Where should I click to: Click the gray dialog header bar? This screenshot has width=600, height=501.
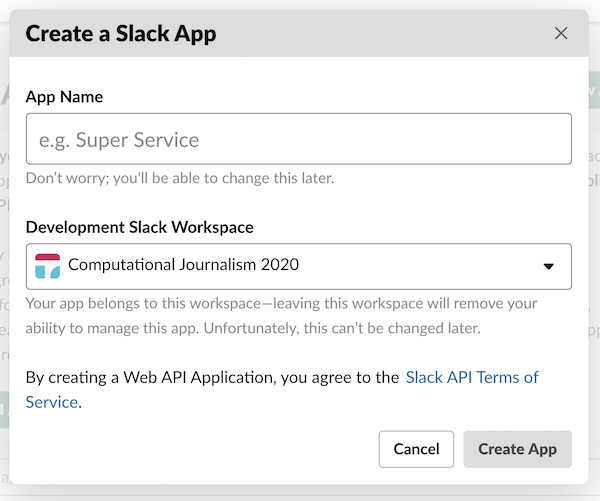(380, 33)
